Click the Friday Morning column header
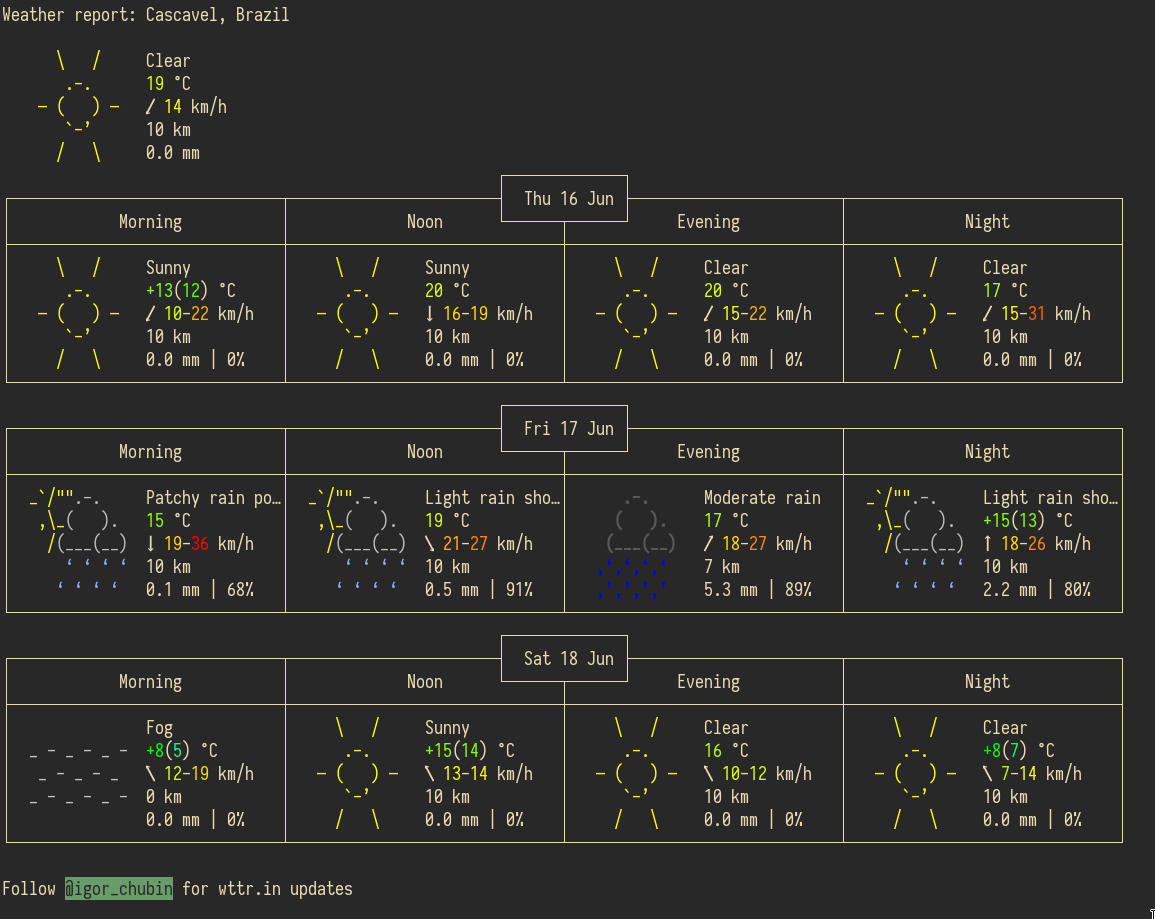1155x919 pixels. tap(150, 451)
